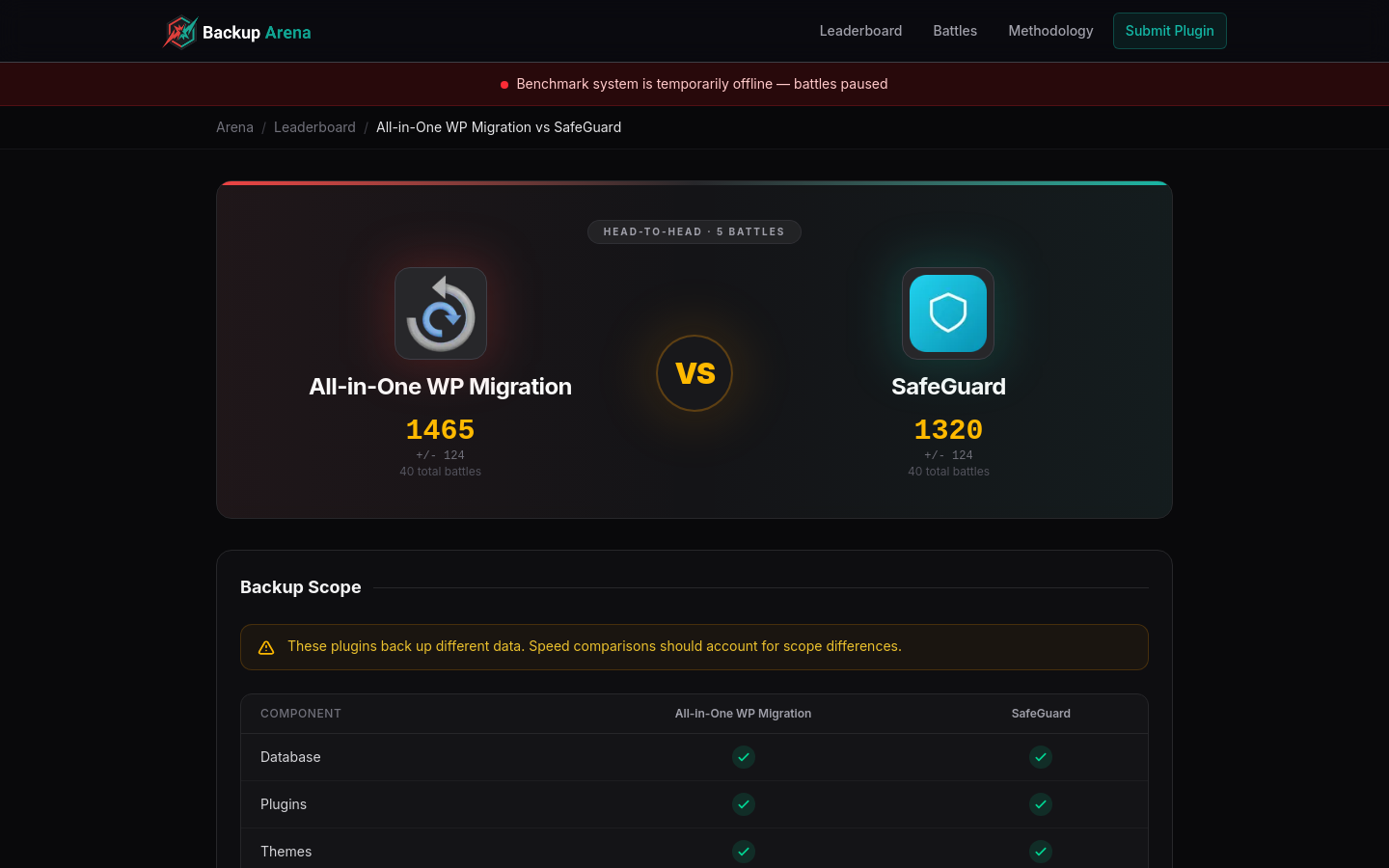Viewport: 1389px width, 868px height.
Task: Click Database checkmark under All-in-One WP Migration
Action: coord(744,757)
